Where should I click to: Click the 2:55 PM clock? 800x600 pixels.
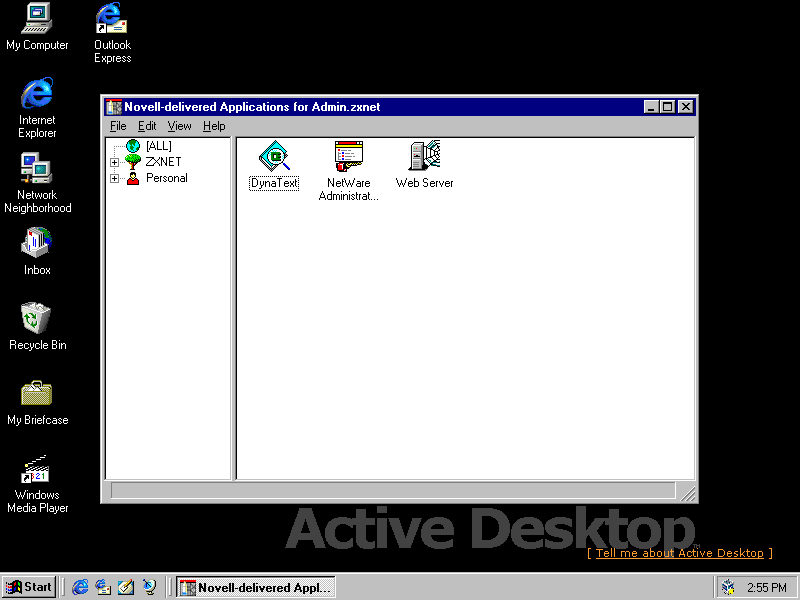pos(767,588)
